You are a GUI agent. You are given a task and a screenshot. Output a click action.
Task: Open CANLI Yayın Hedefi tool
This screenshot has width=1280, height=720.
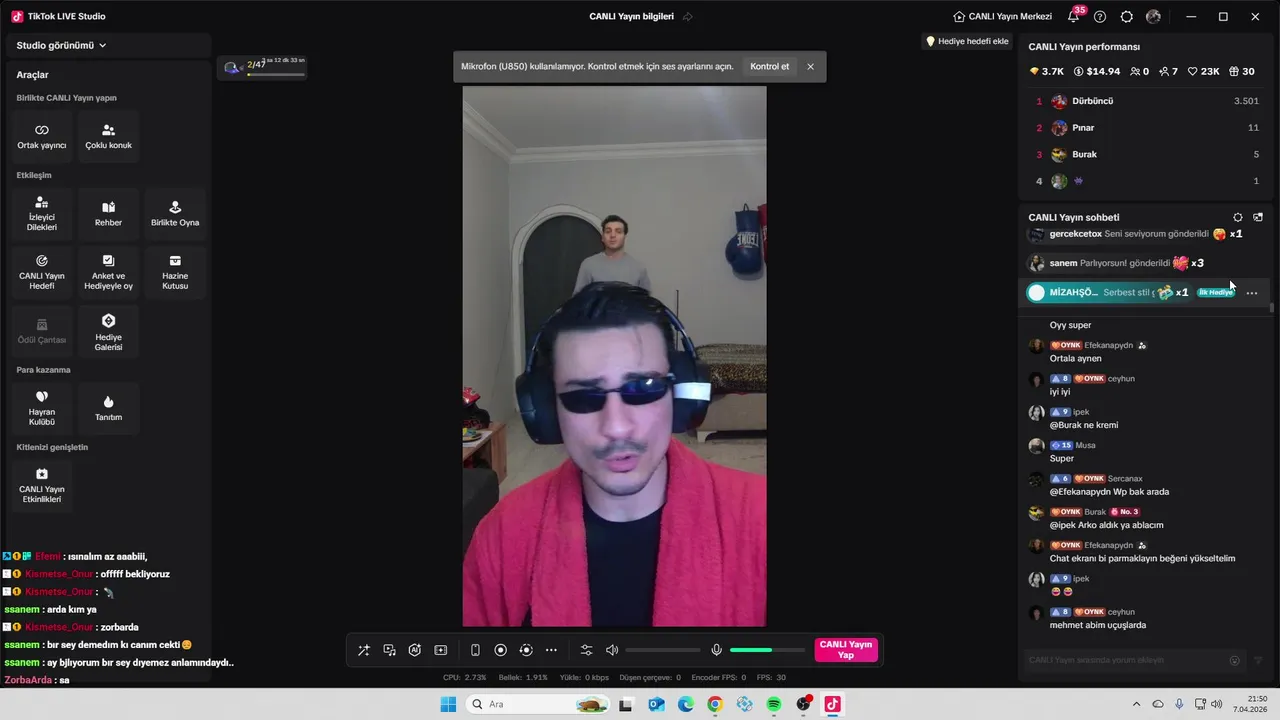[x=42, y=272]
